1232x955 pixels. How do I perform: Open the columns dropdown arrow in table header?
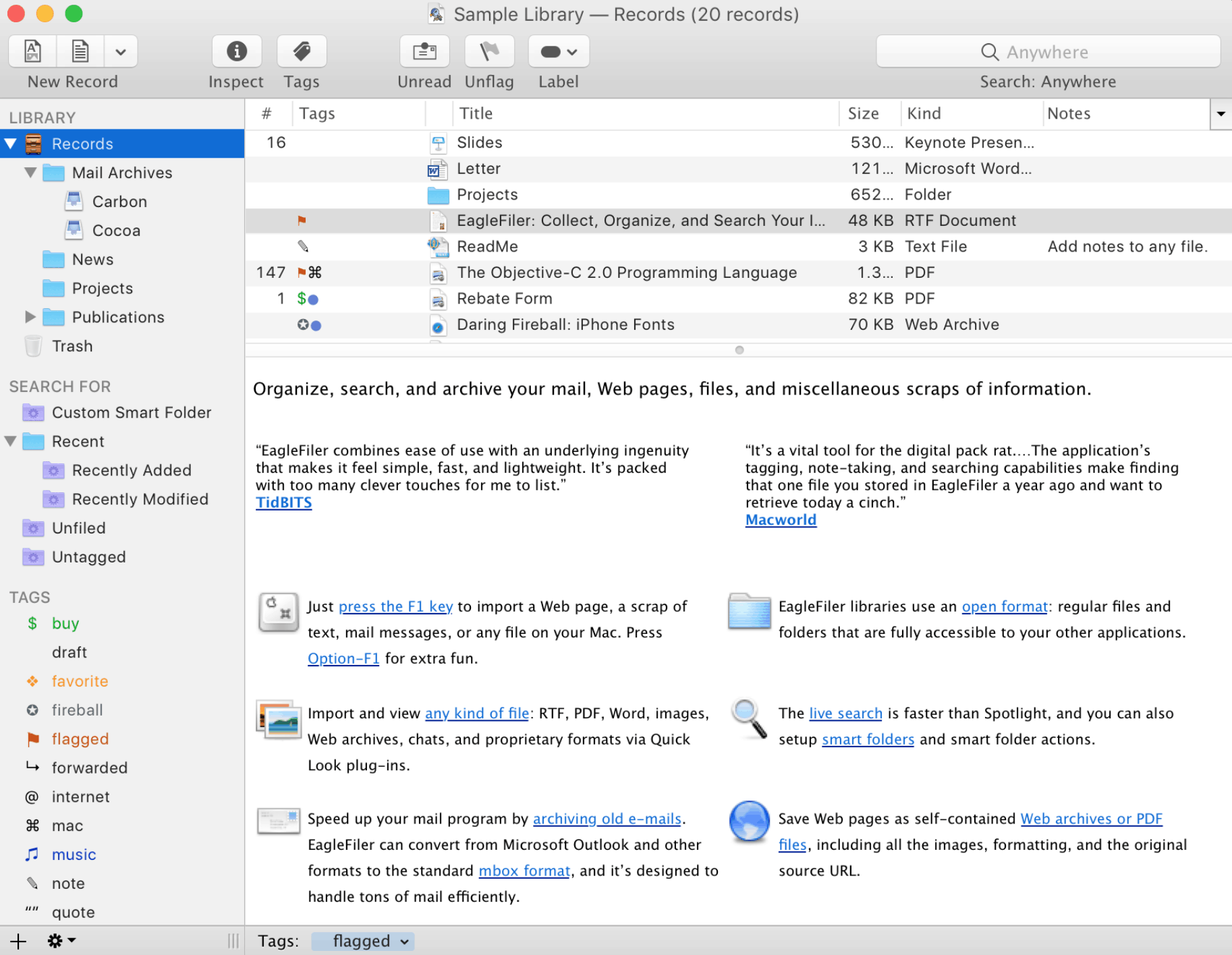point(1221,114)
